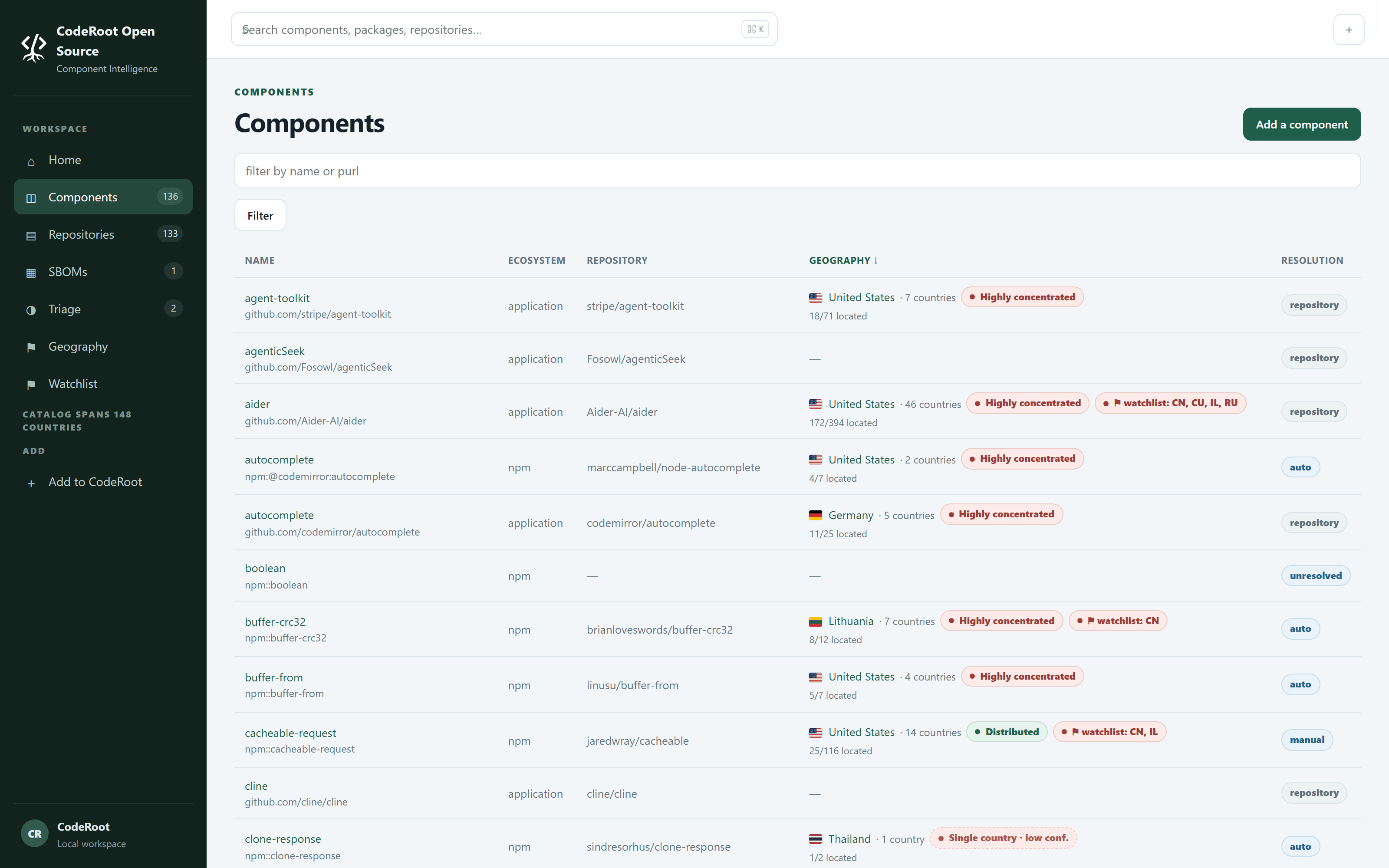This screenshot has width=1389, height=868.
Task: Click the repository badge on cline row
Action: point(1314,793)
